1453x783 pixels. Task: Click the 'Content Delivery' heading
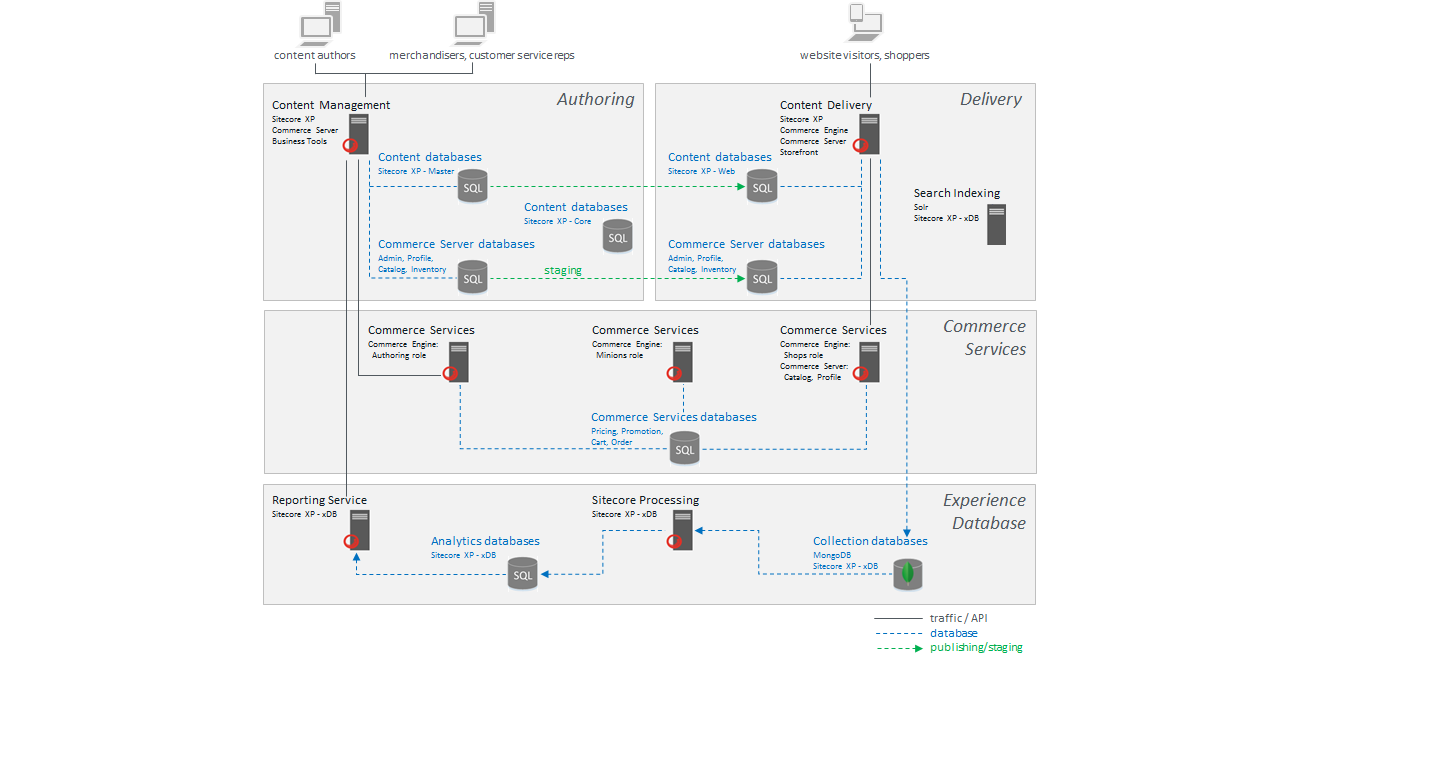point(826,105)
